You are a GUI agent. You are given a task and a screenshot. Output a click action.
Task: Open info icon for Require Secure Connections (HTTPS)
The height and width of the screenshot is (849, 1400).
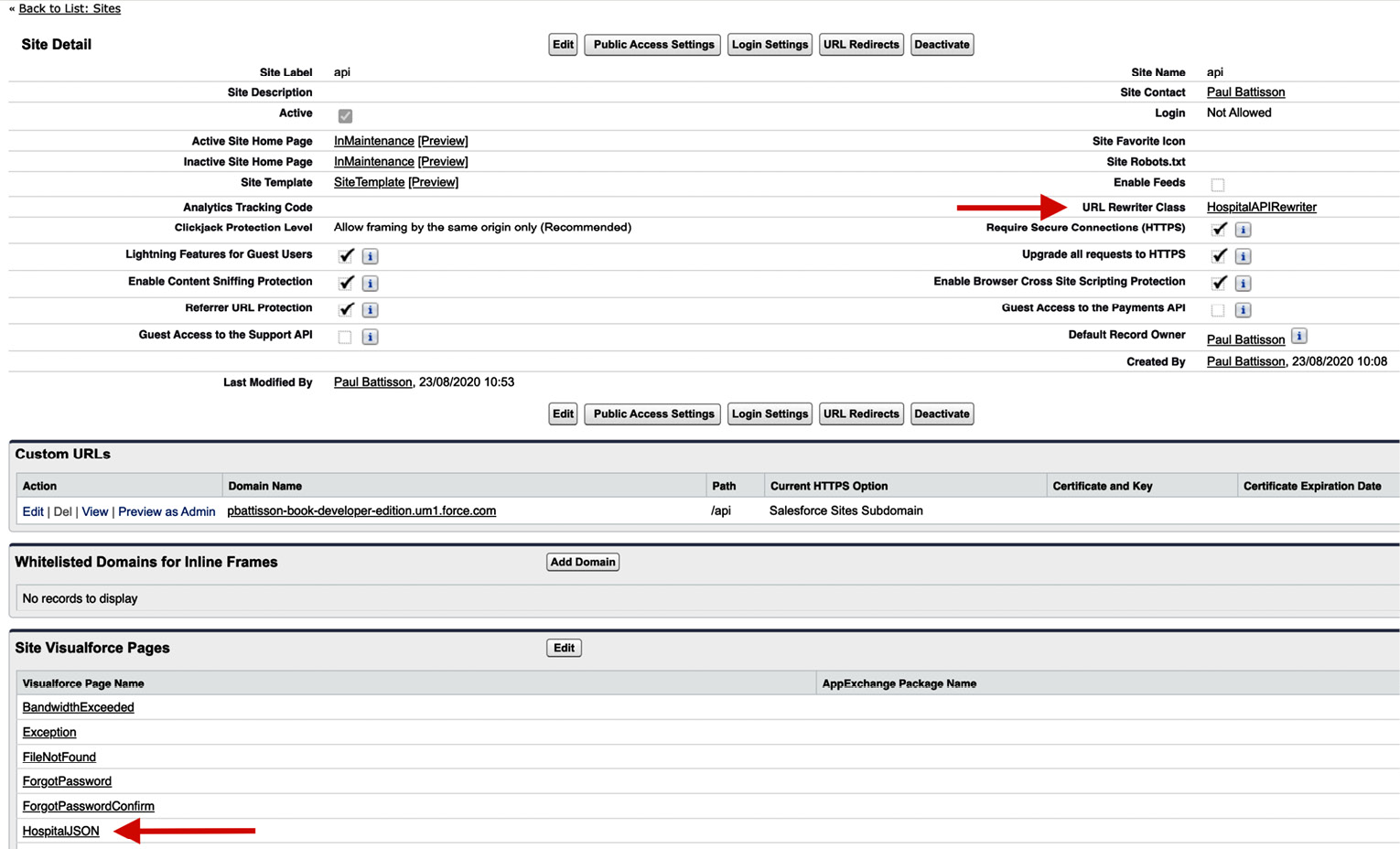[x=1243, y=230]
